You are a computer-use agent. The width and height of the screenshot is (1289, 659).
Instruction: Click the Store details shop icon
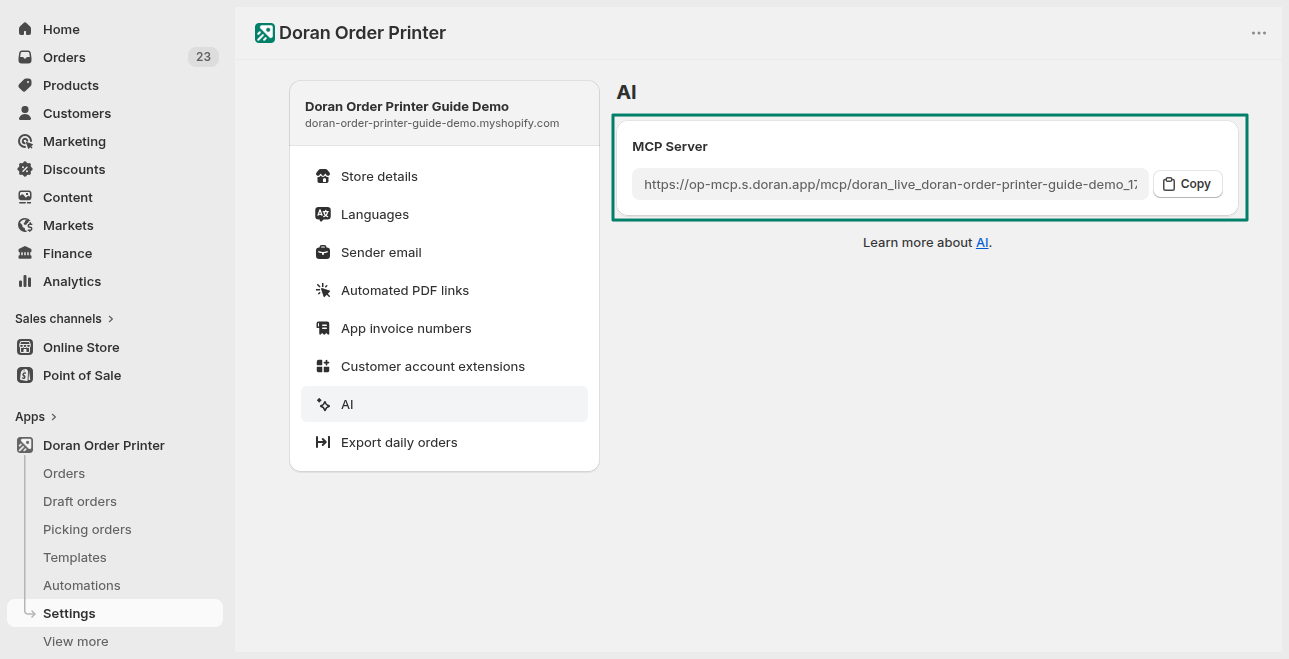pyautogui.click(x=323, y=176)
